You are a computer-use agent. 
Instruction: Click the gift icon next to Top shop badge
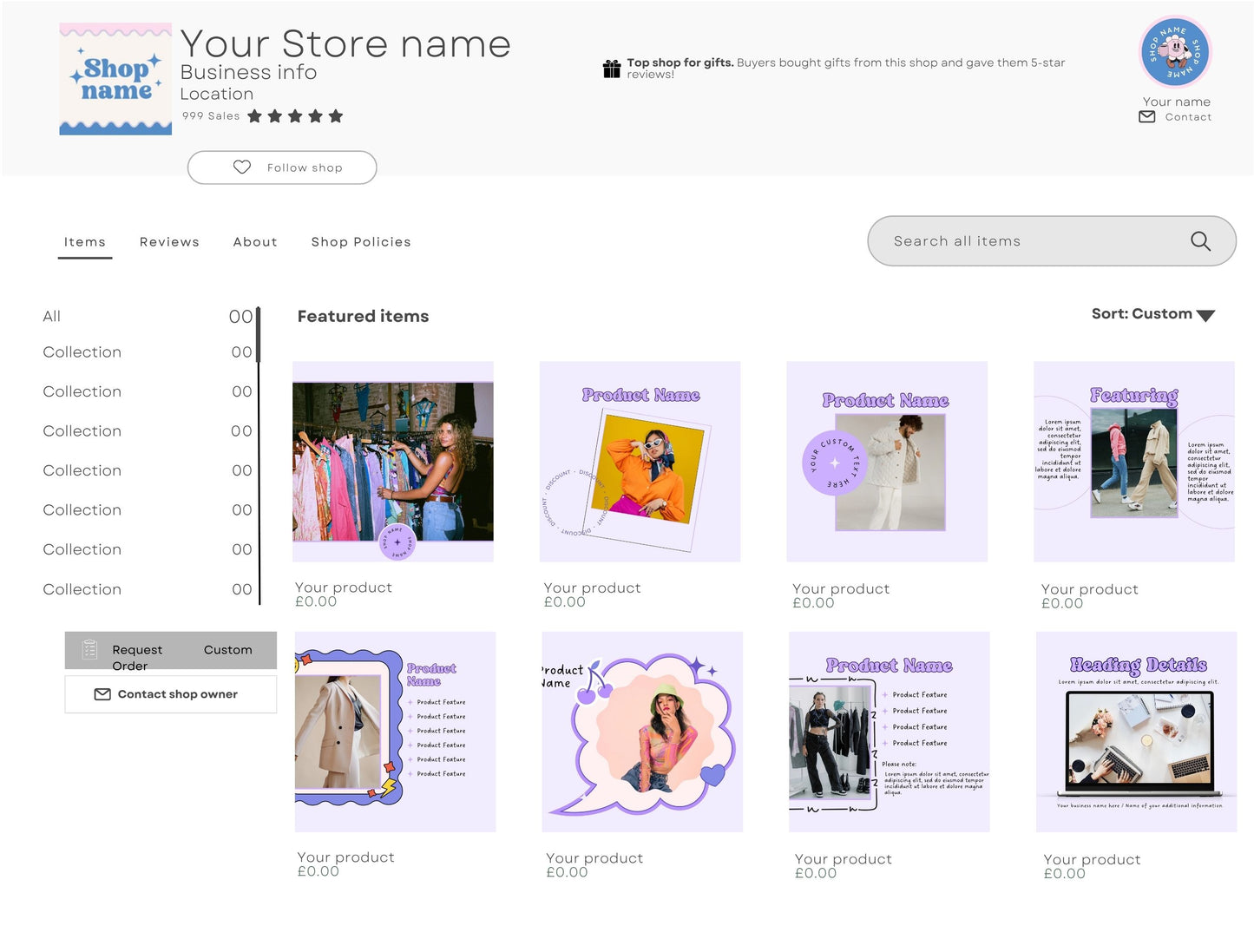pos(613,67)
